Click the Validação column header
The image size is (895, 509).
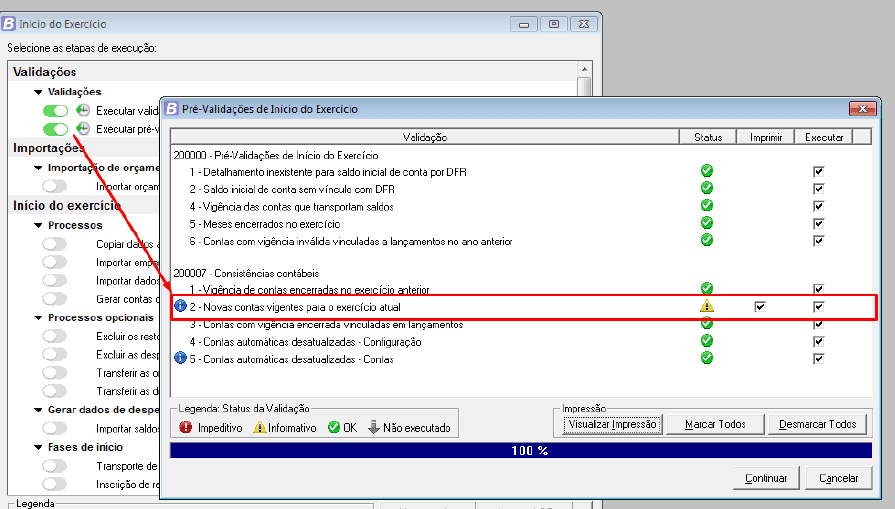[425, 137]
